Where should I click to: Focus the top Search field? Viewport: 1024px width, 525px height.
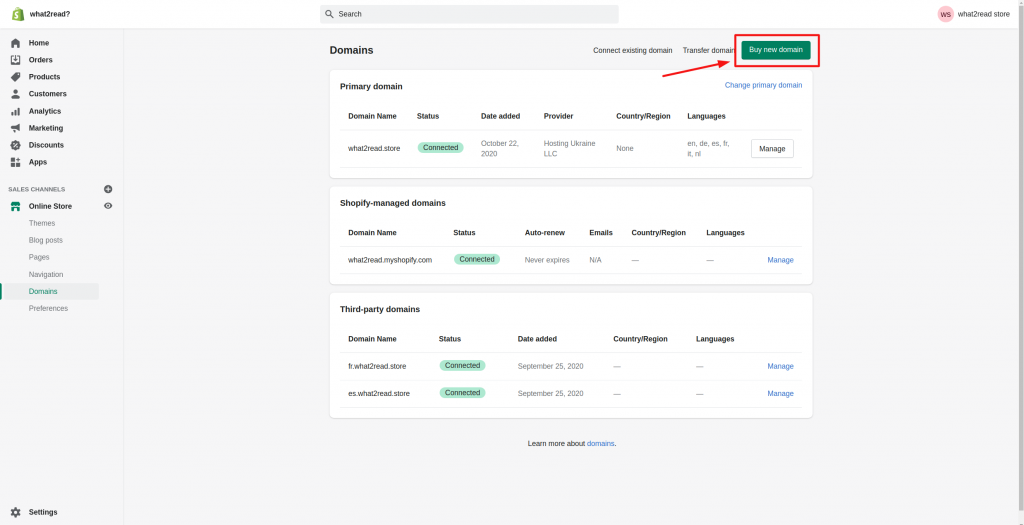(x=469, y=14)
